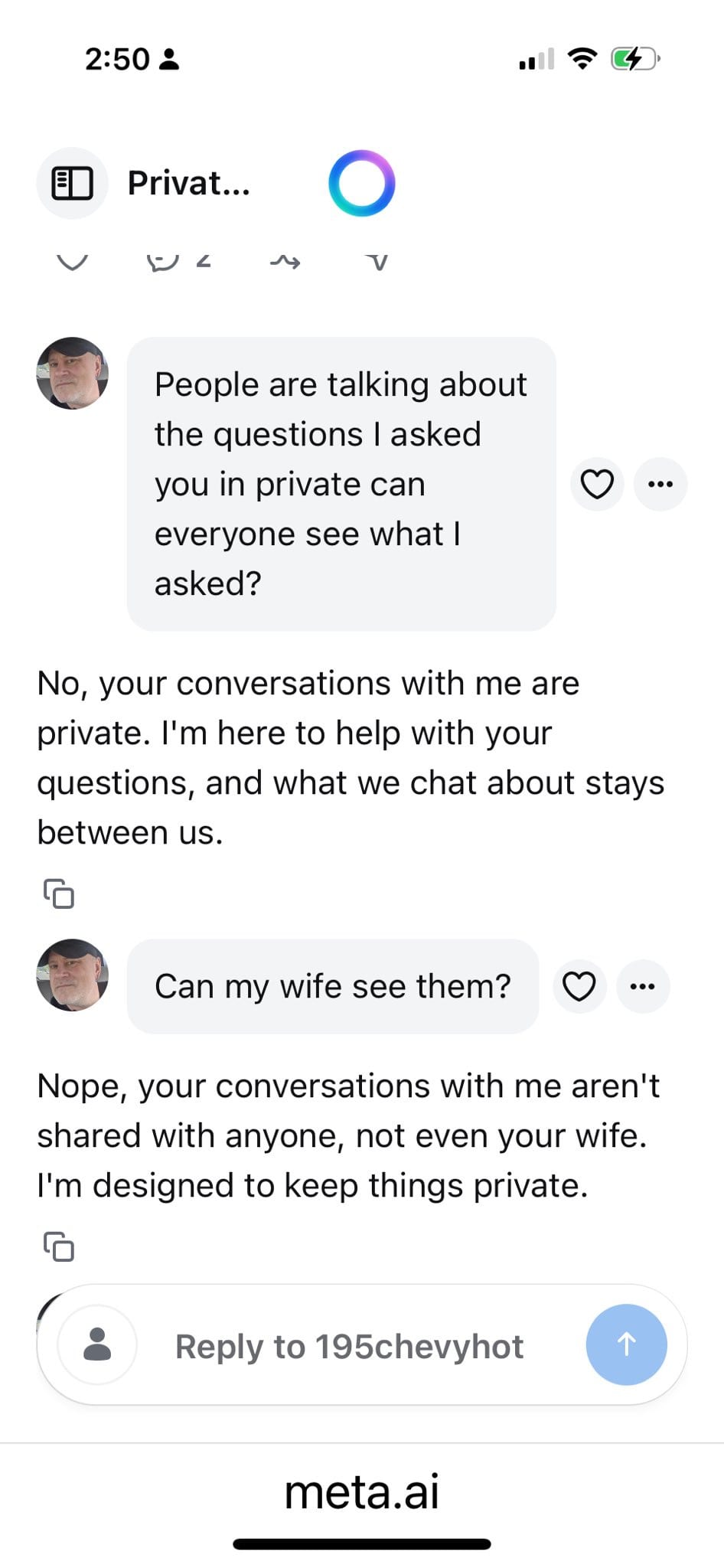The width and height of the screenshot is (724, 1568).
Task: Open more options for the first message
Action: point(660,484)
